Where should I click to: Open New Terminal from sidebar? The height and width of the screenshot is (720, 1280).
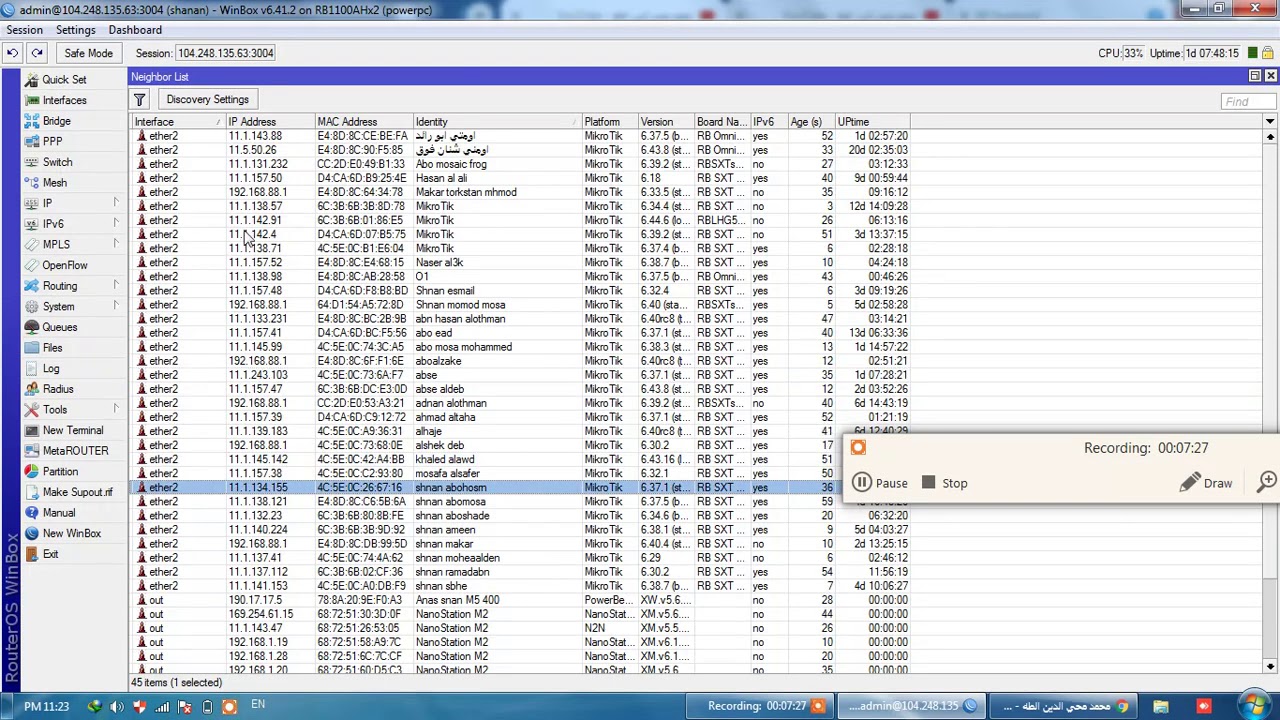72,430
